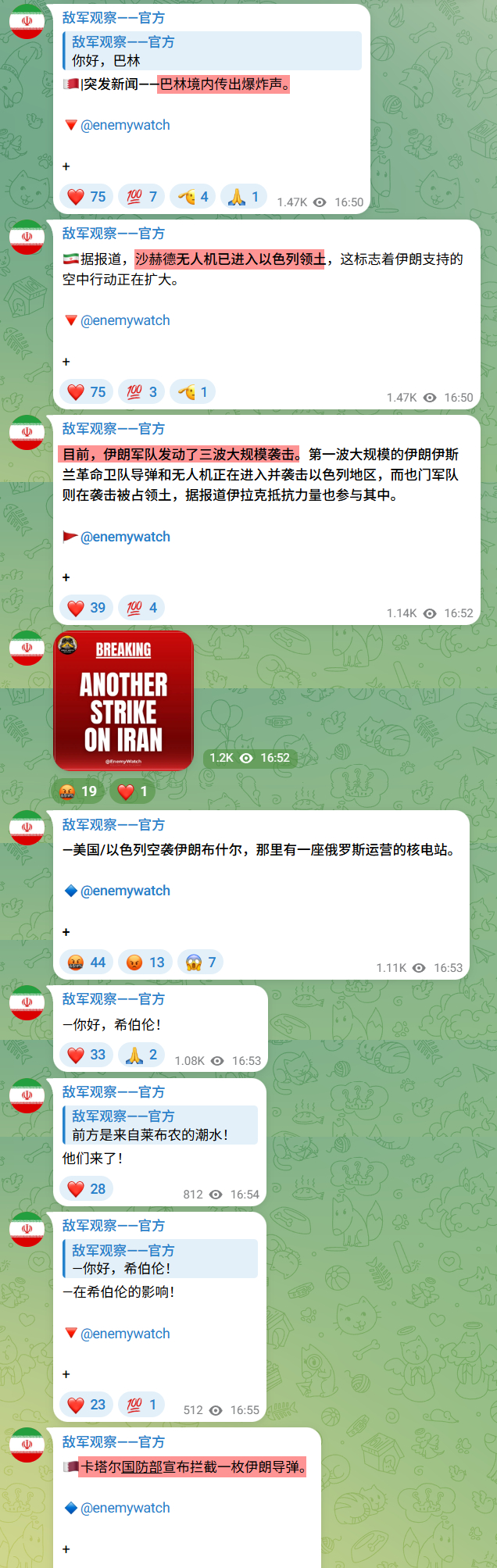Image resolution: width=497 pixels, height=1568 pixels.
Task: Click the heart reaction showing 28
Action: pos(86,1189)
